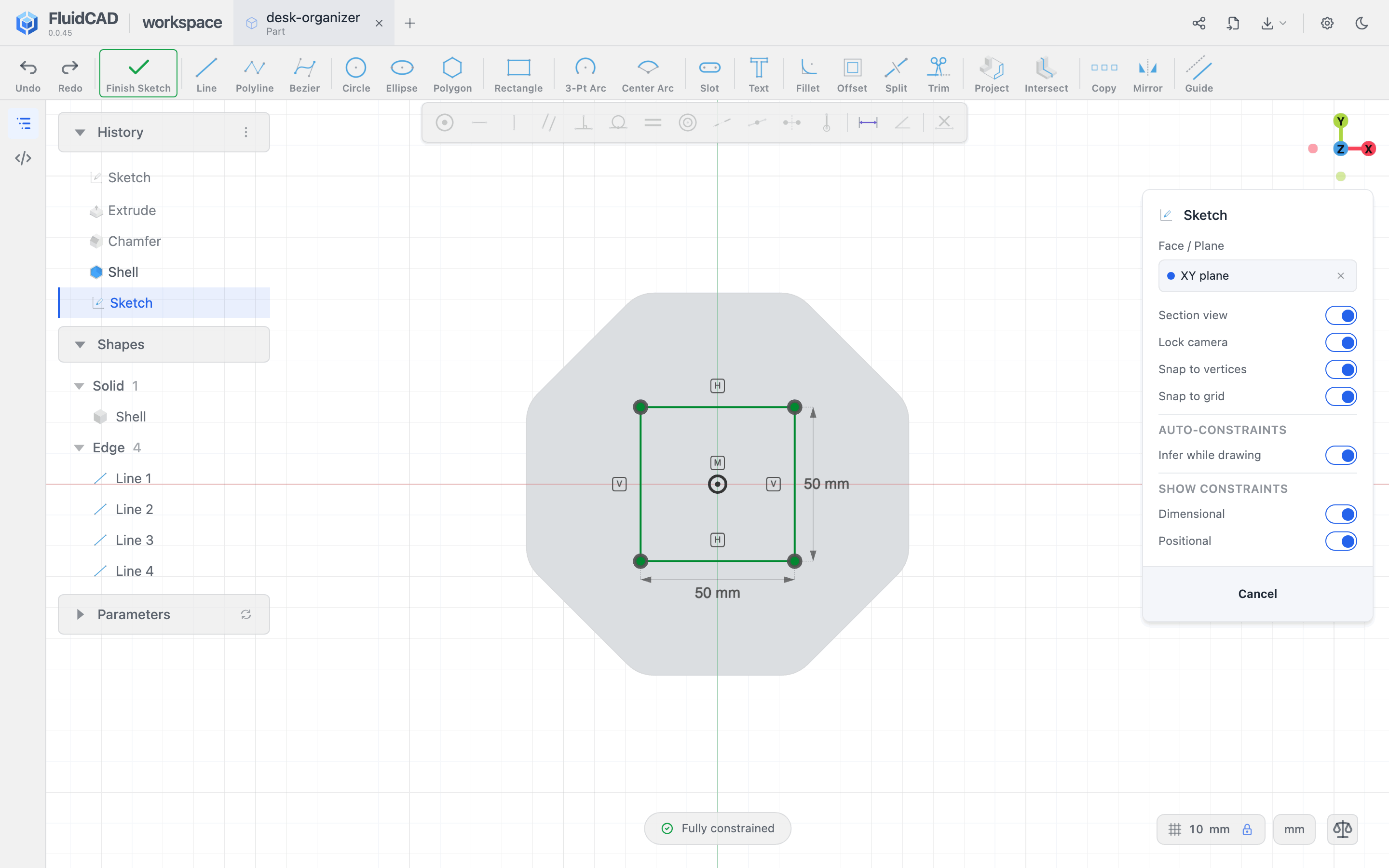Collapse the Edge tree group
Screen dimensions: 1389x868
79,448
